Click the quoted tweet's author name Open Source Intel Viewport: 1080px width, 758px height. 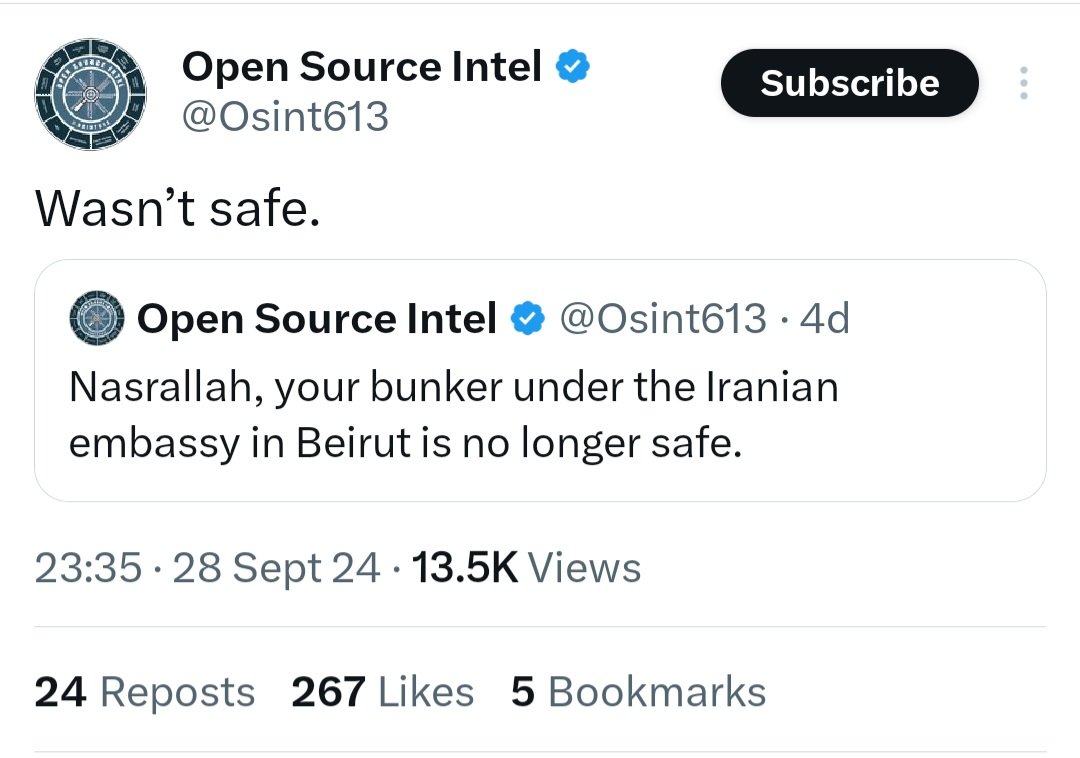317,319
